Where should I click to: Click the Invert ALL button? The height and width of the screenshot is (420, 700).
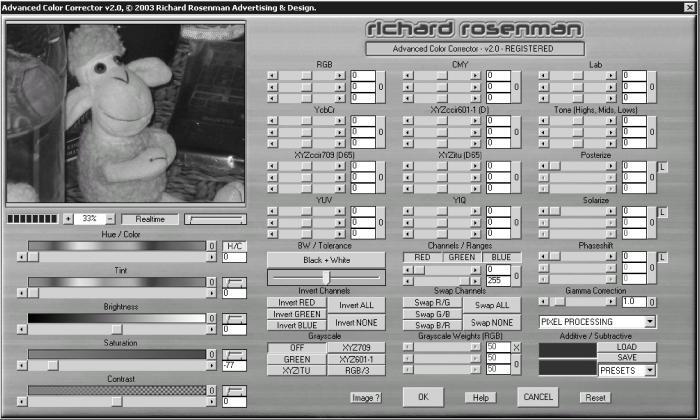[x=356, y=305]
